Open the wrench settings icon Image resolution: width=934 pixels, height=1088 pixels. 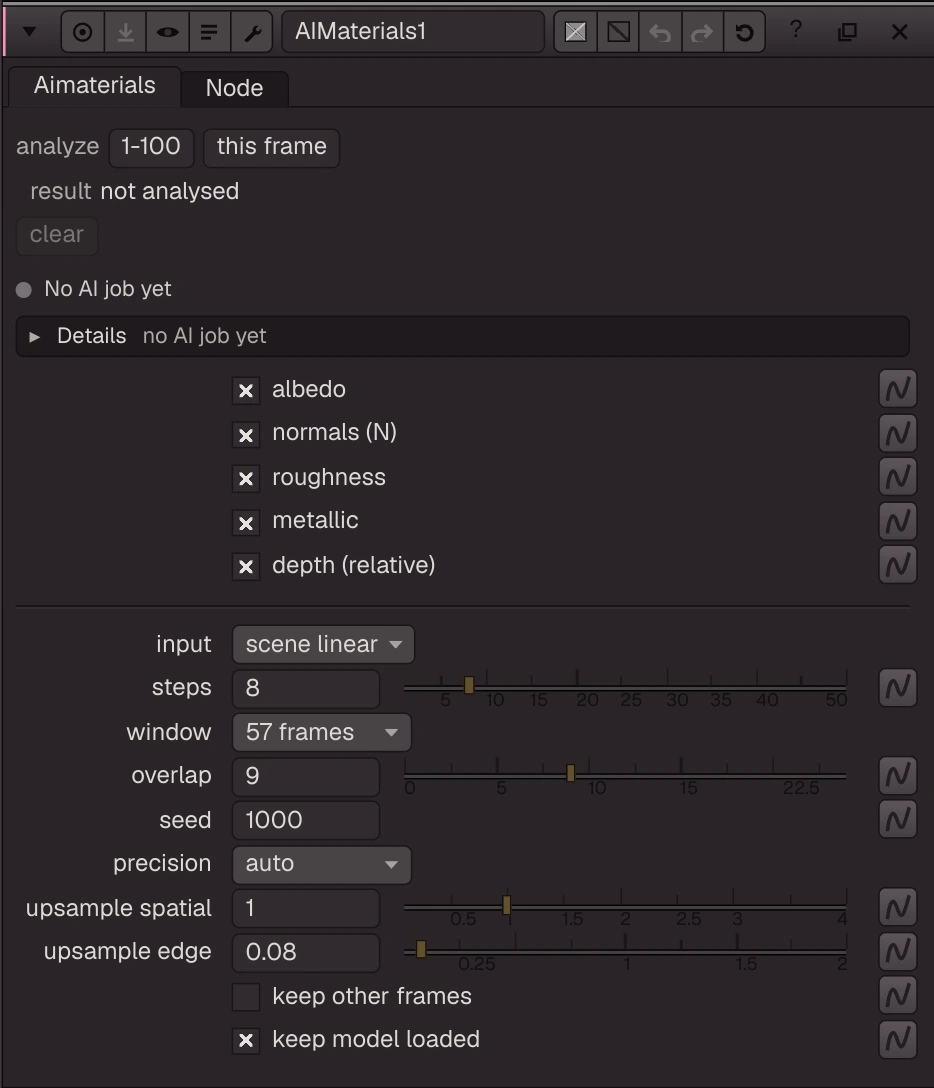(252, 32)
